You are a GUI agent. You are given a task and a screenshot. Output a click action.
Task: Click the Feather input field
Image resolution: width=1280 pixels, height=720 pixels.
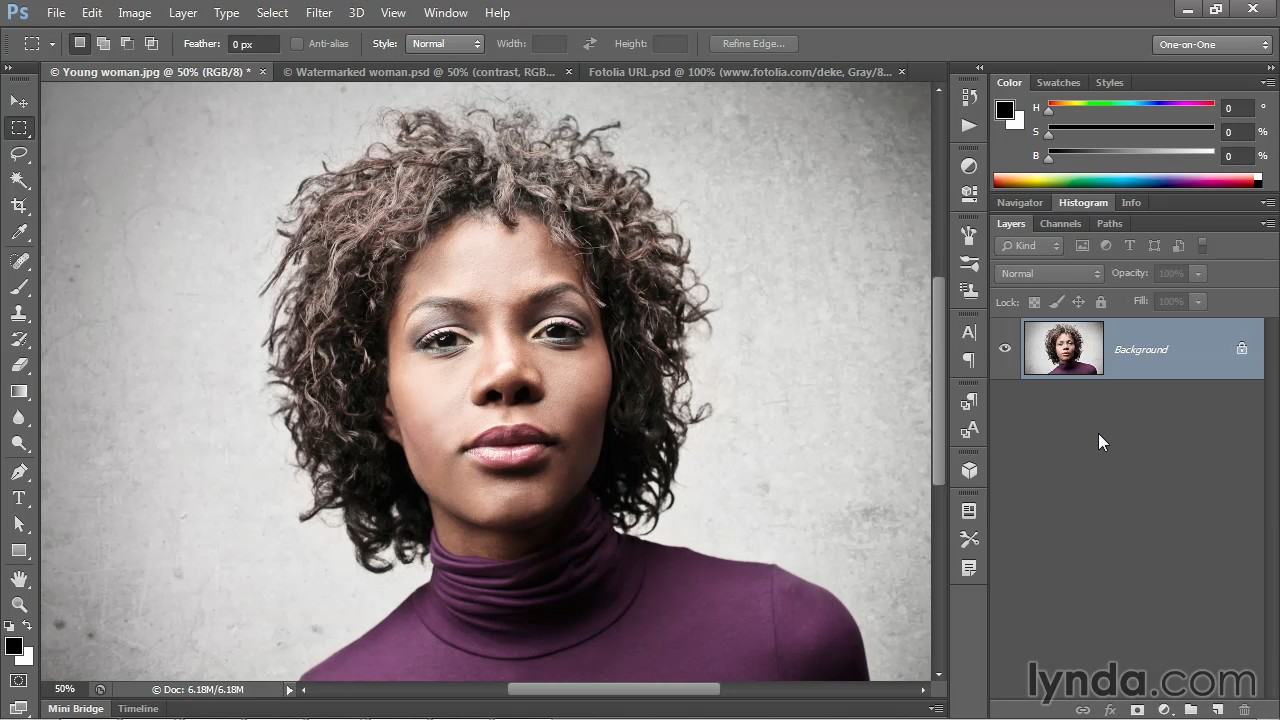click(254, 44)
